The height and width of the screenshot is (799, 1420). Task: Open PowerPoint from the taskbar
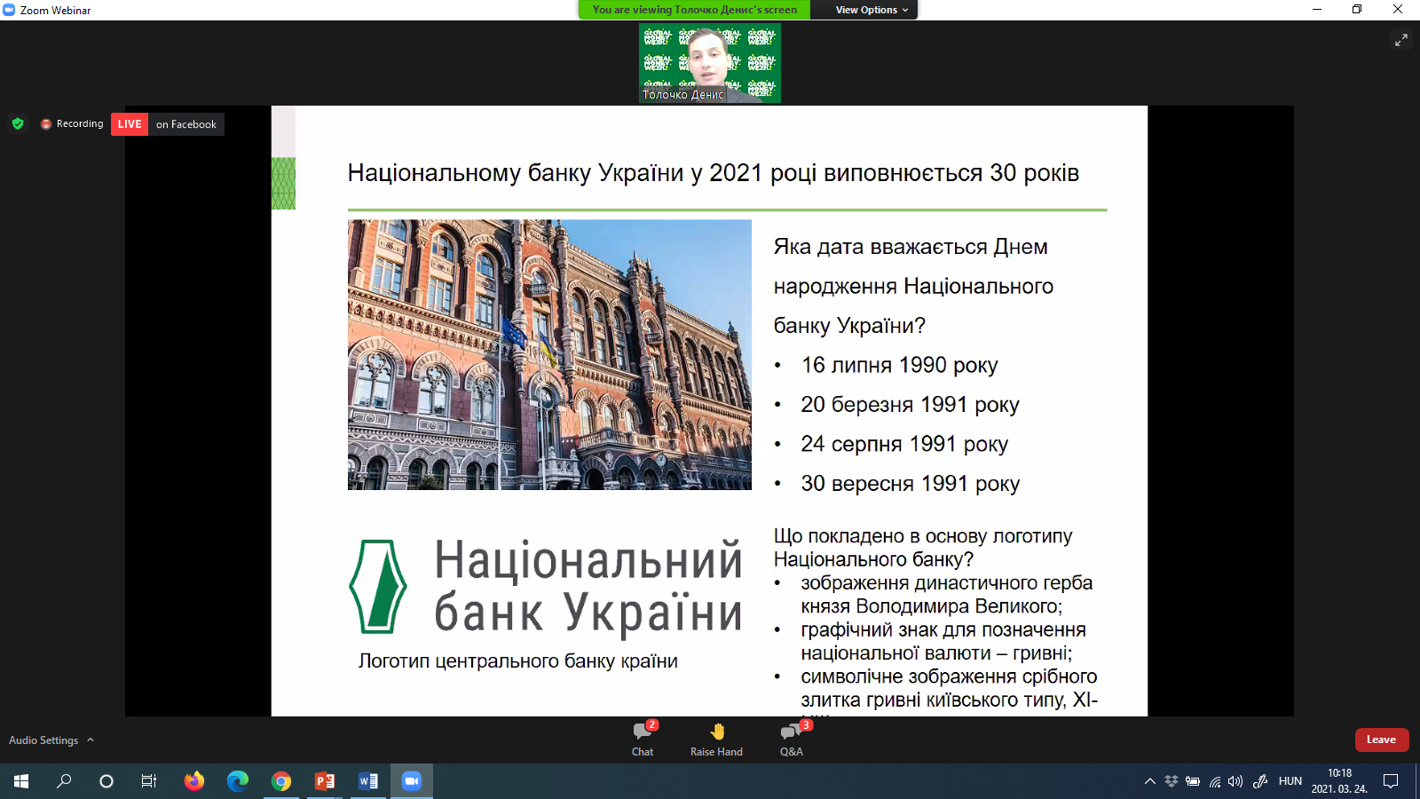(324, 781)
